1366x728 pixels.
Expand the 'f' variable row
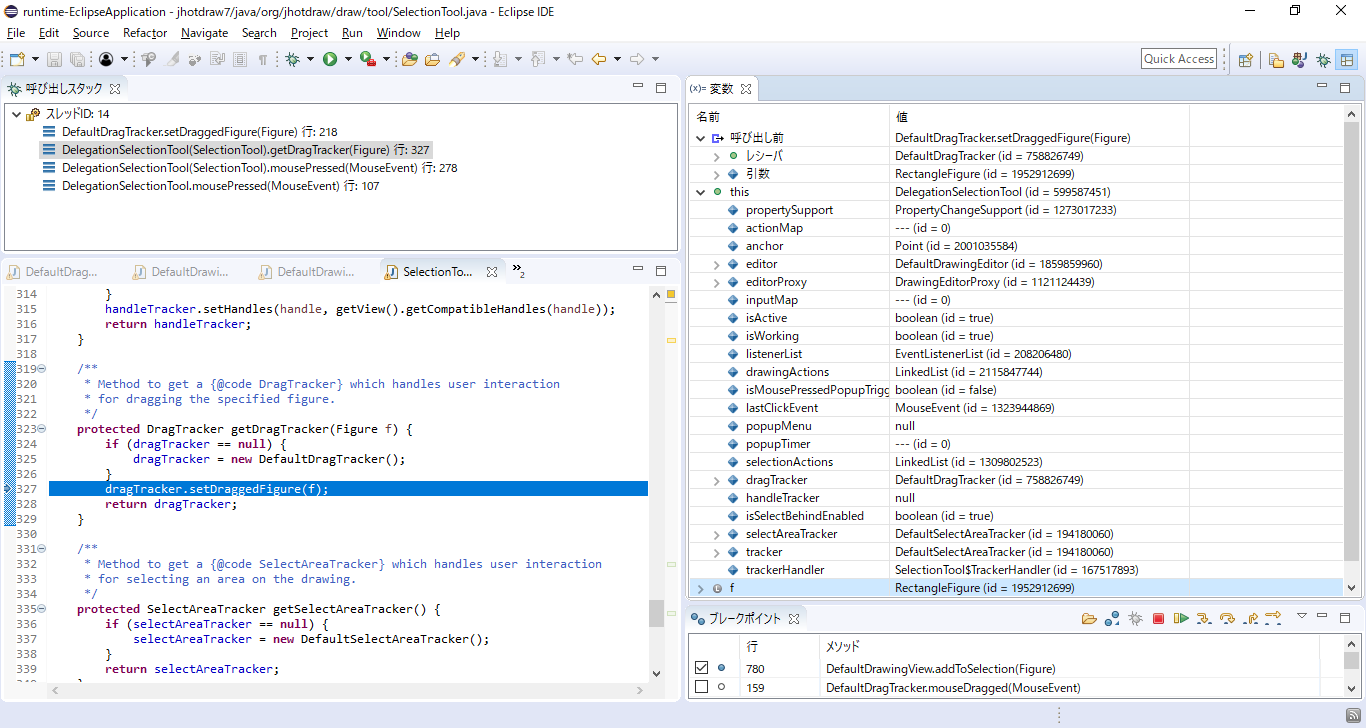click(701, 588)
